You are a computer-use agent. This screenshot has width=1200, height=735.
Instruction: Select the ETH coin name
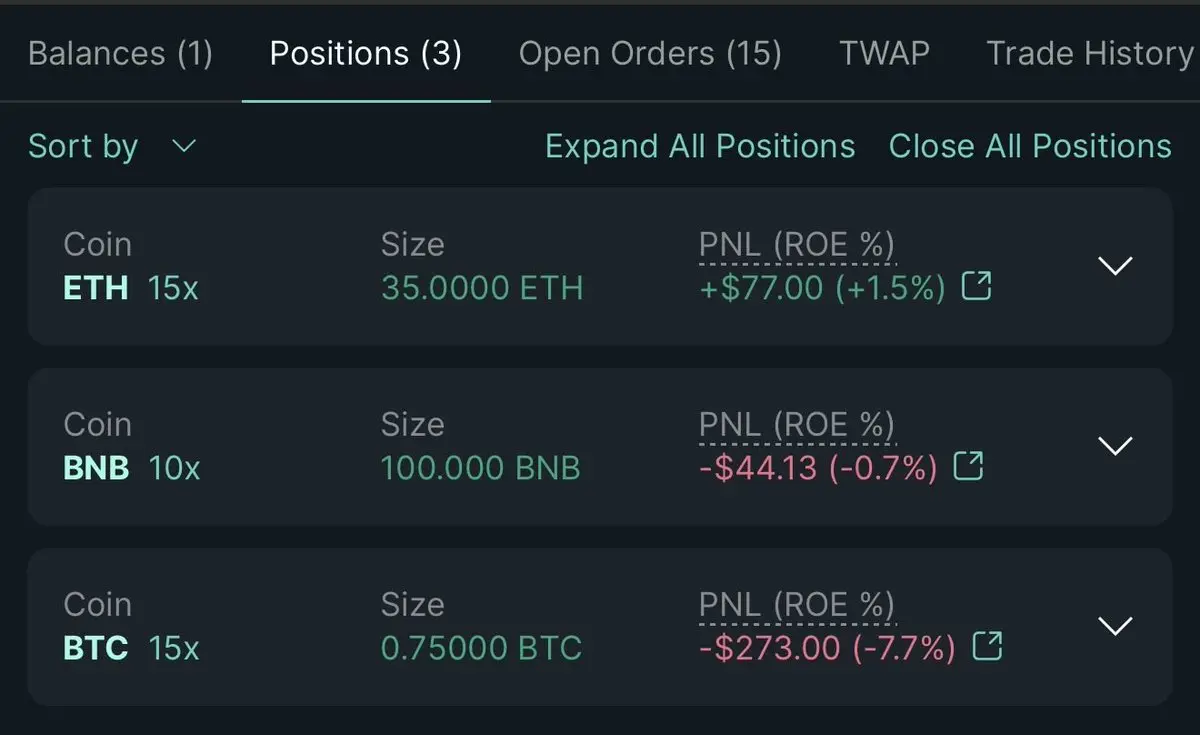pyautogui.click(x=96, y=288)
